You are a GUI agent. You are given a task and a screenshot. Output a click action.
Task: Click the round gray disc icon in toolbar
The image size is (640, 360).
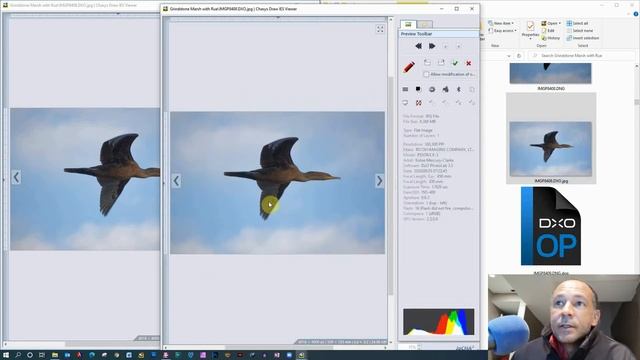point(432,89)
